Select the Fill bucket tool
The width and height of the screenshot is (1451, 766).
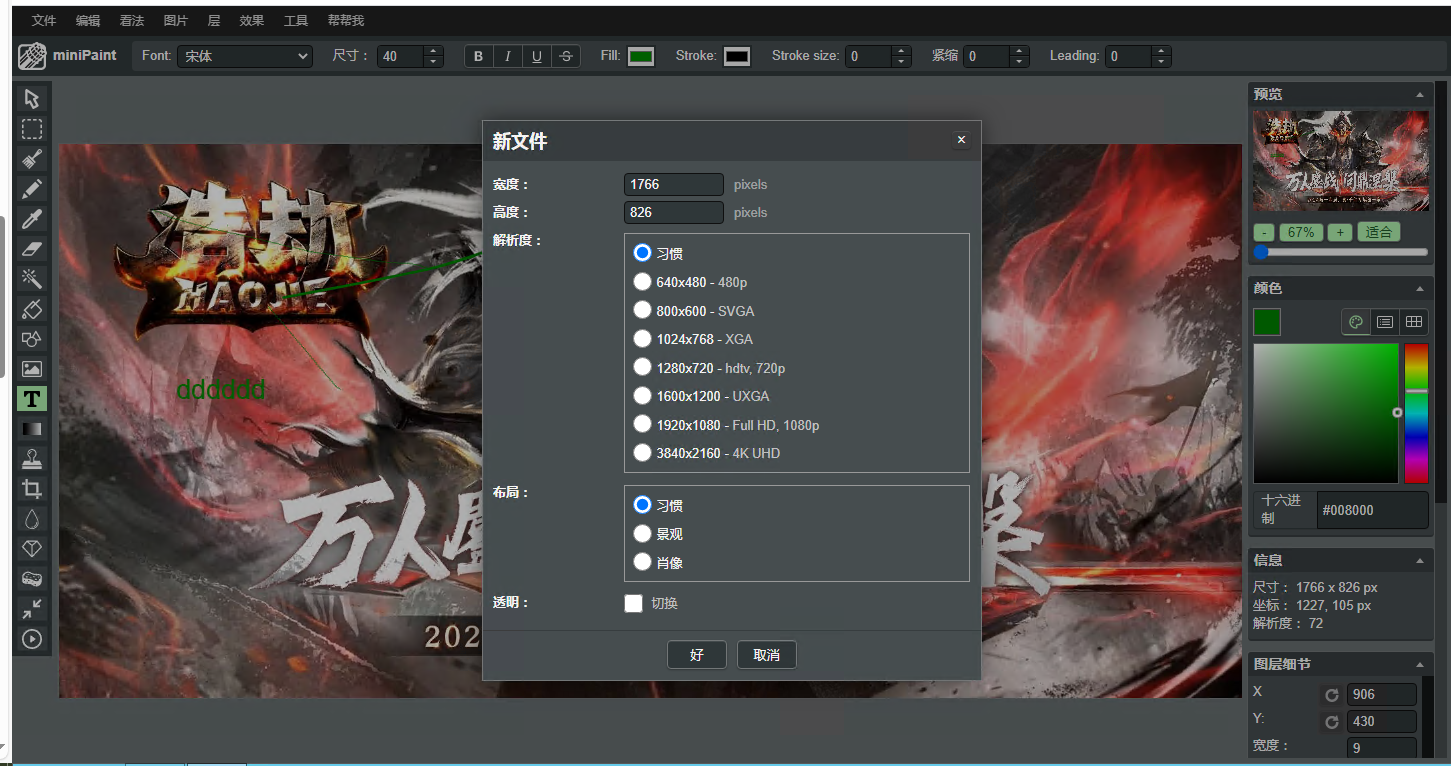click(32, 308)
